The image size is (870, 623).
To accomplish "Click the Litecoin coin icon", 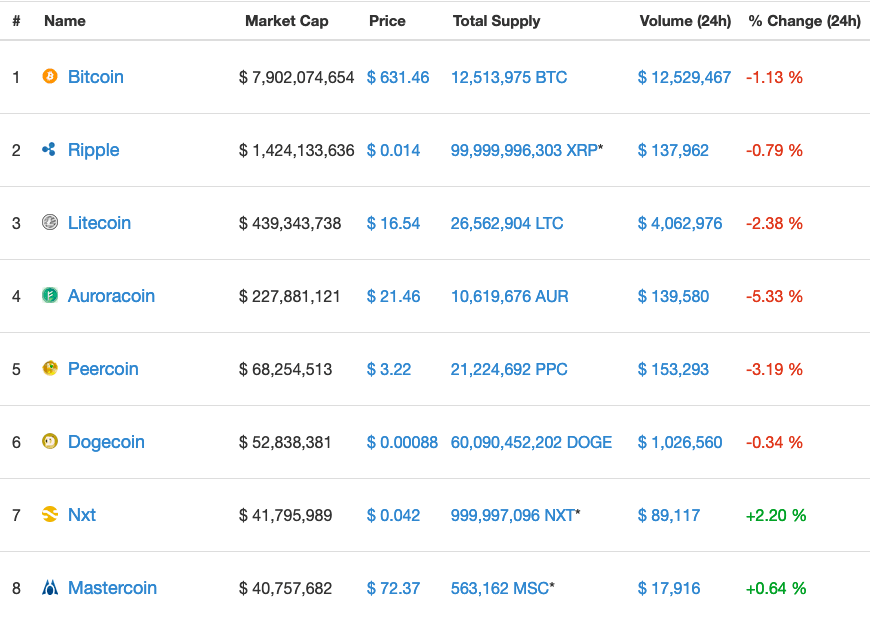I will [x=49, y=223].
